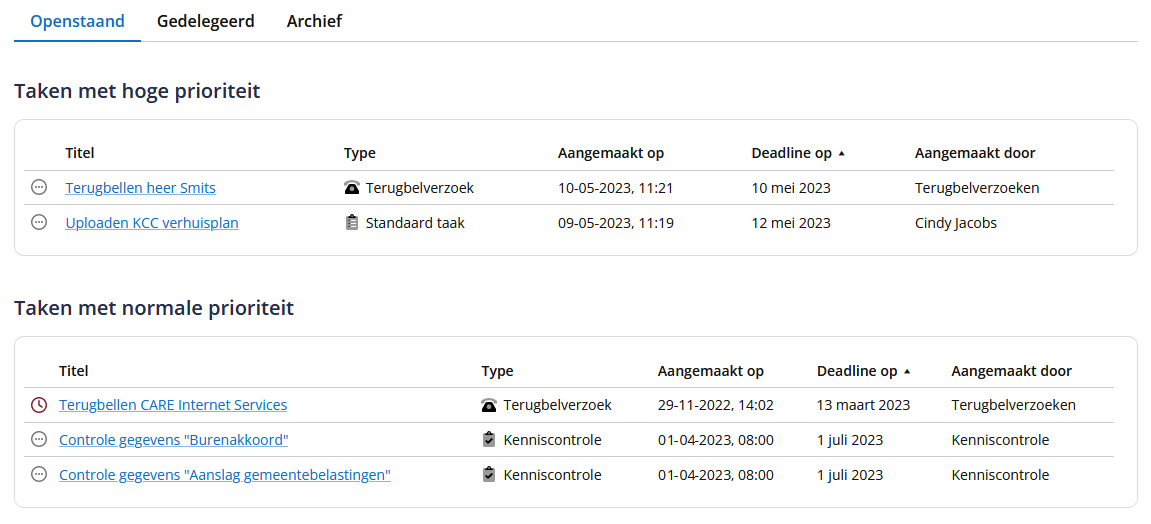The height and width of the screenshot is (524, 1151).
Task: Open Terugbellen CARE Internet Services task
Action: (x=173, y=405)
